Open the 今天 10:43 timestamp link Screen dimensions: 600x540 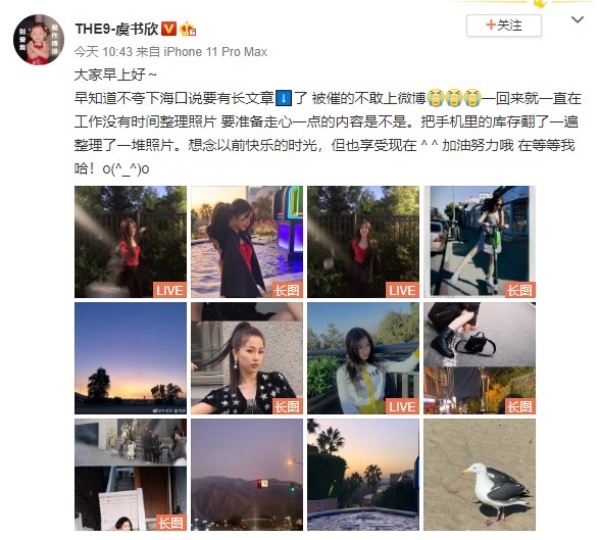103,52
